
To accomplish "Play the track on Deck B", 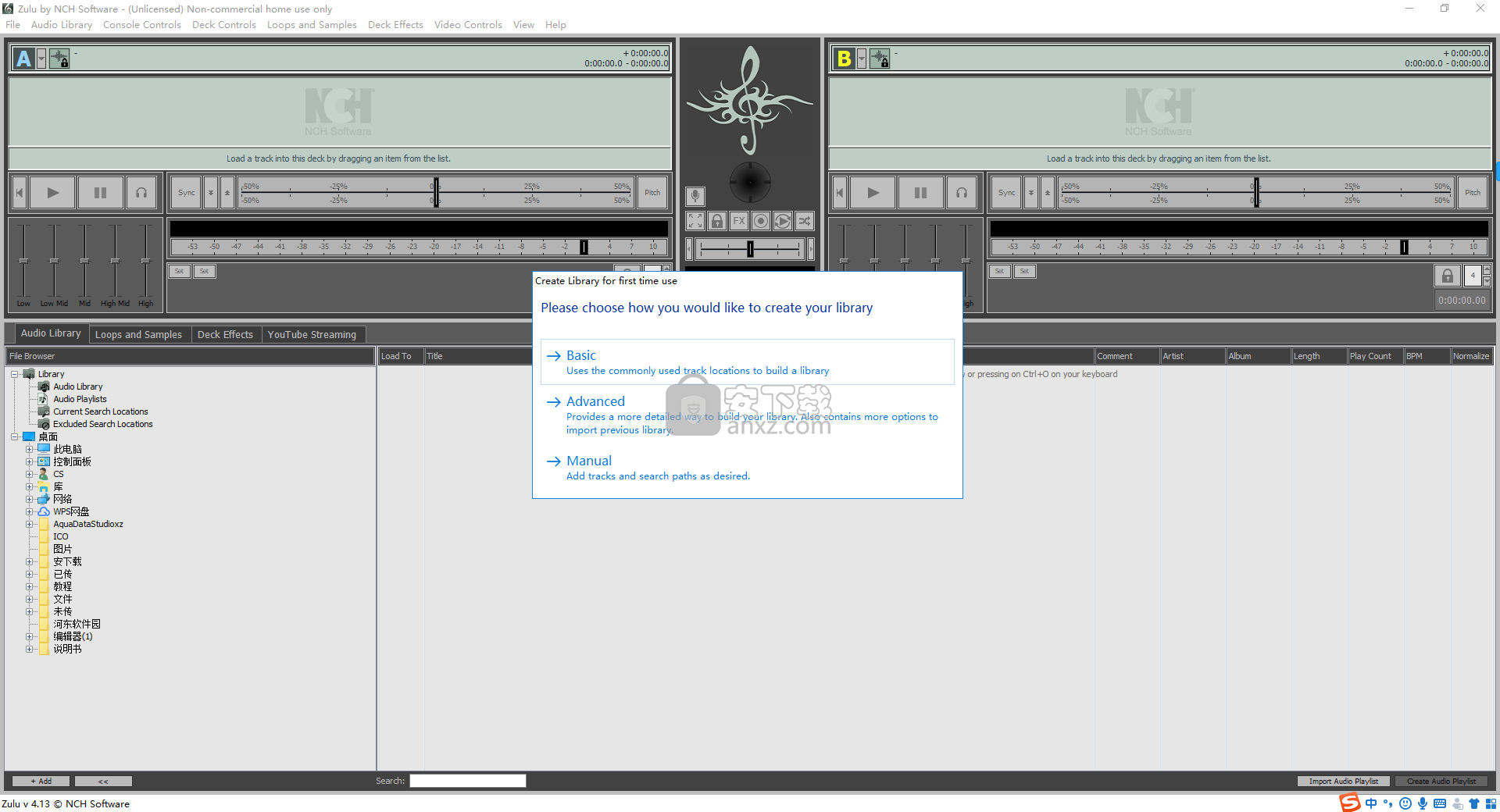I will coord(873,193).
